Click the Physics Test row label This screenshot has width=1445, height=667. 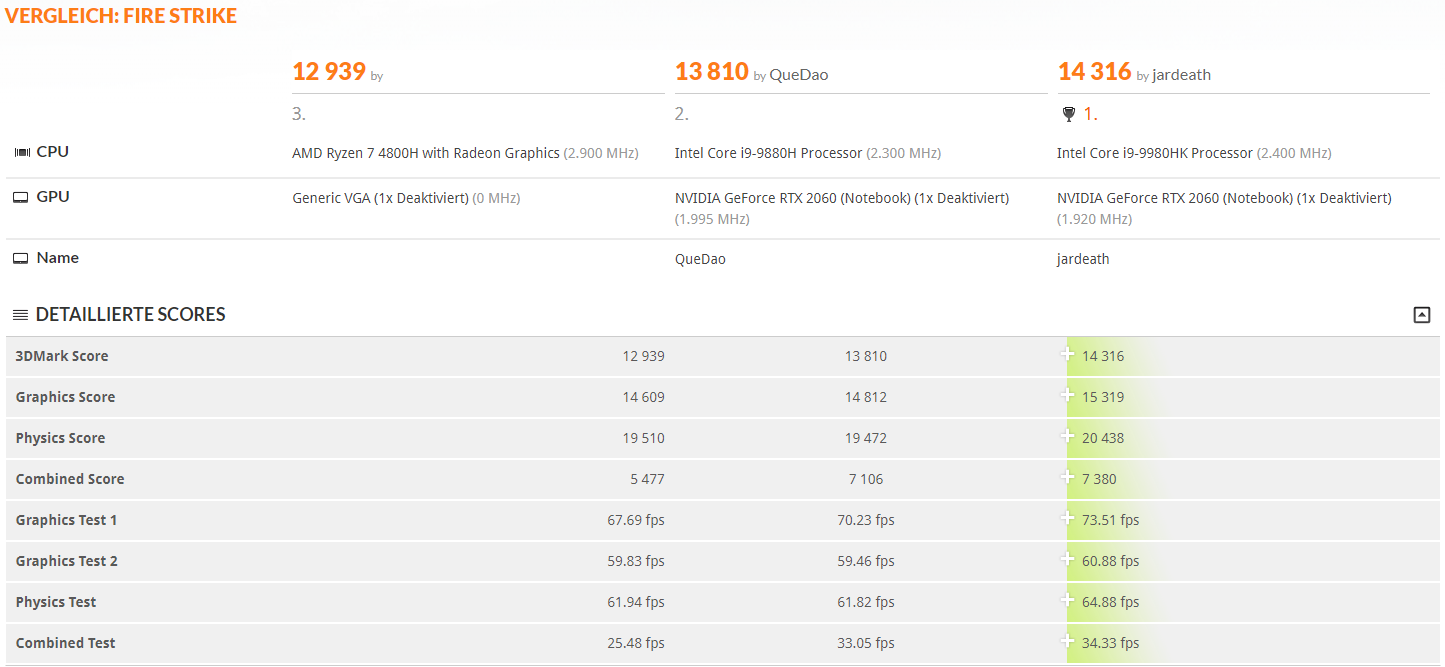point(56,602)
